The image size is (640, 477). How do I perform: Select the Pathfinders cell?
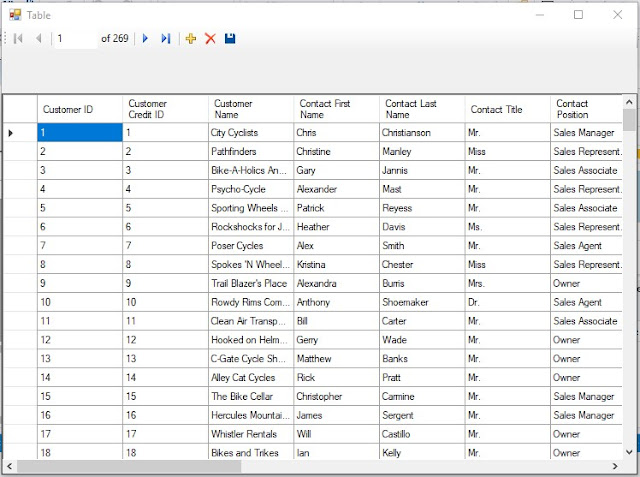pos(251,151)
